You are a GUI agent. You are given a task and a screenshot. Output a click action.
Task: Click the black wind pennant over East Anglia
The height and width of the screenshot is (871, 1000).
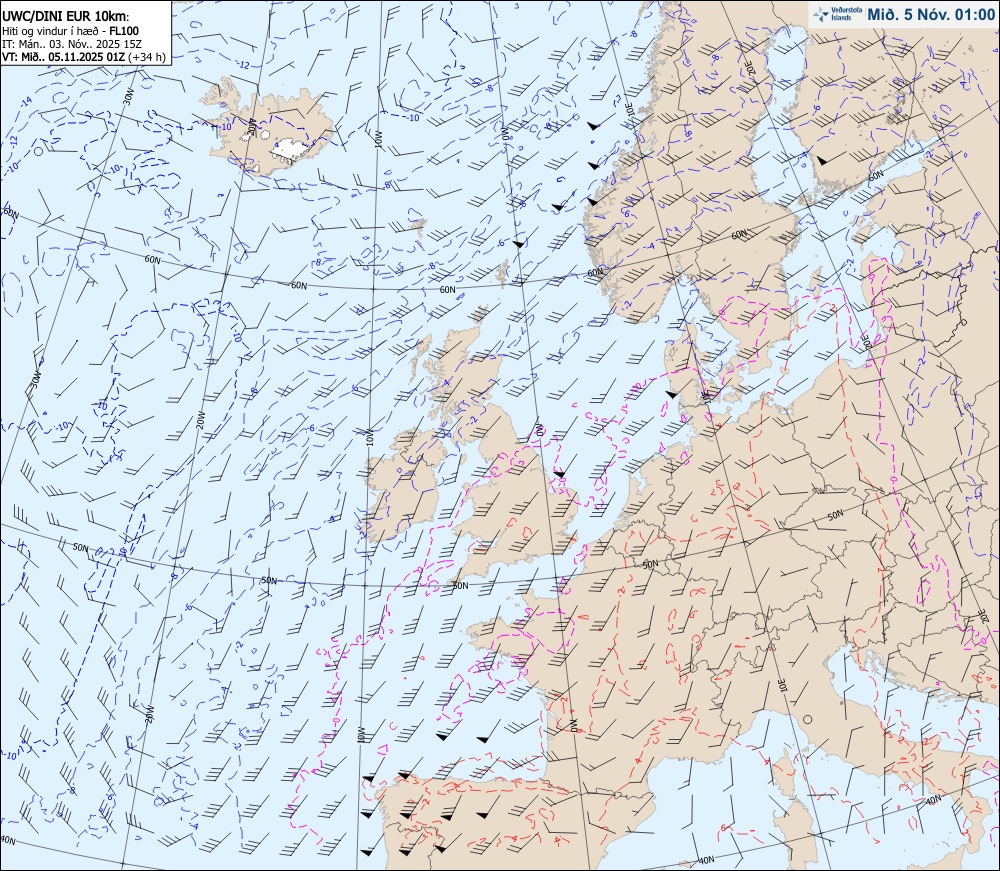click(559, 474)
